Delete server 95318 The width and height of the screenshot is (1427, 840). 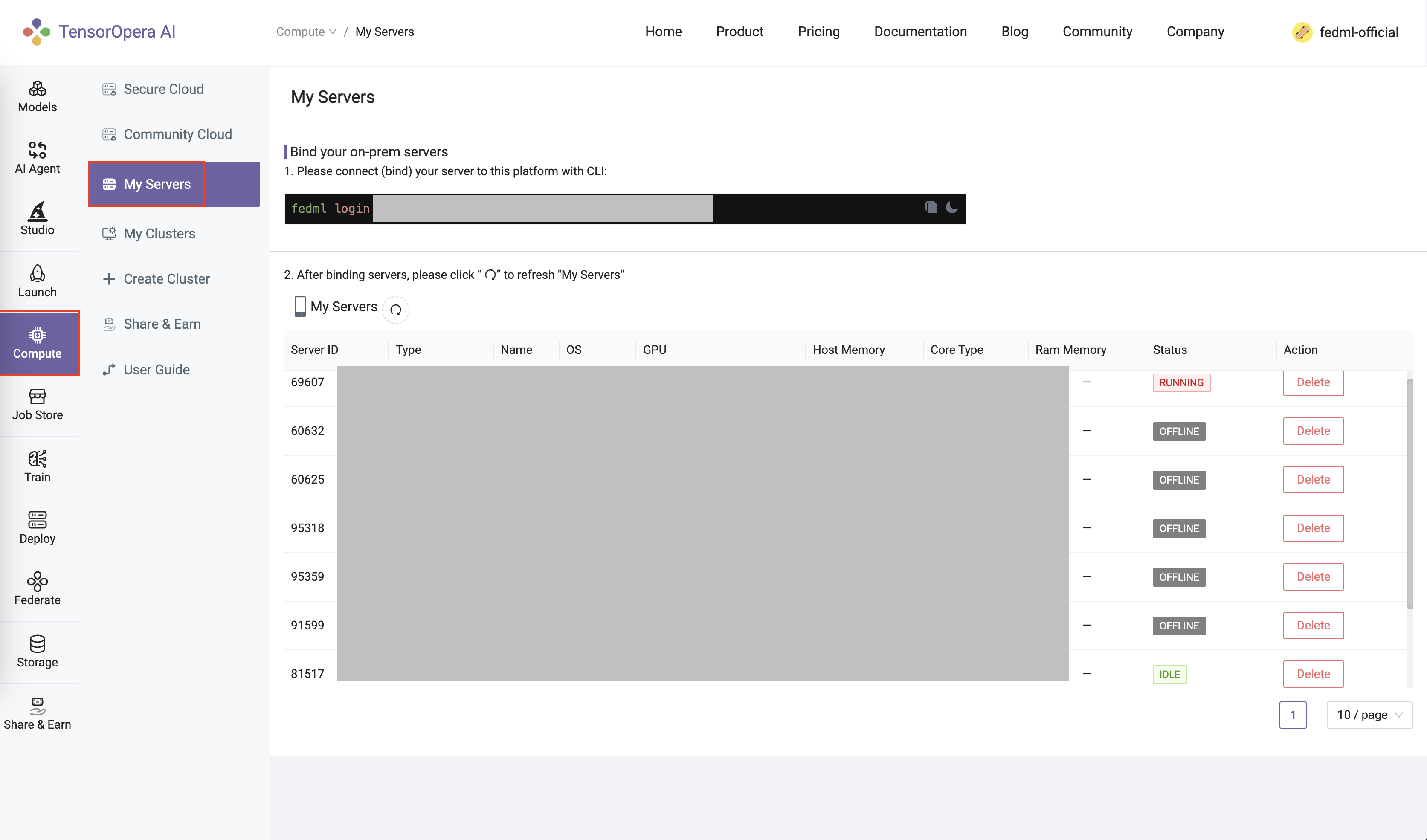pyautogui.click(x=1313, y=528)
